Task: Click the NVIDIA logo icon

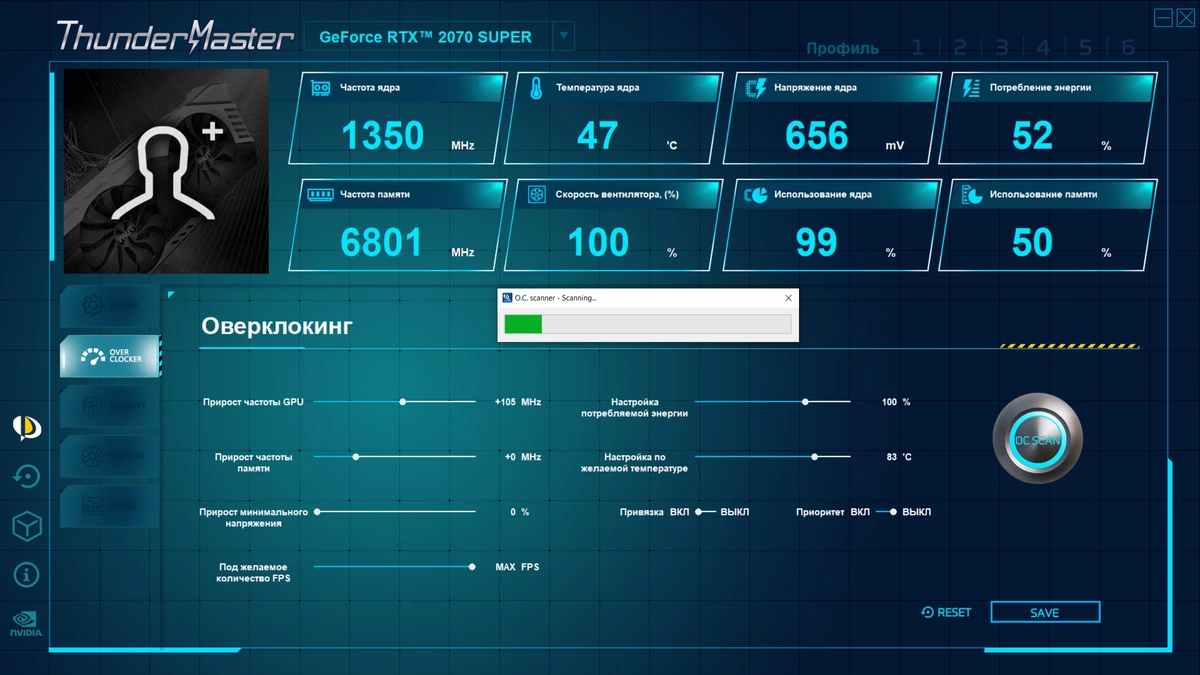Action: (x=26, y=624)
